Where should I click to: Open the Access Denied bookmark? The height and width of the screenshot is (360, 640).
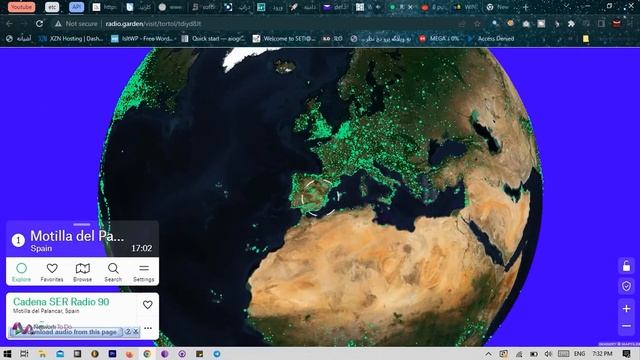pyautogui.click(x=491, y=38)
